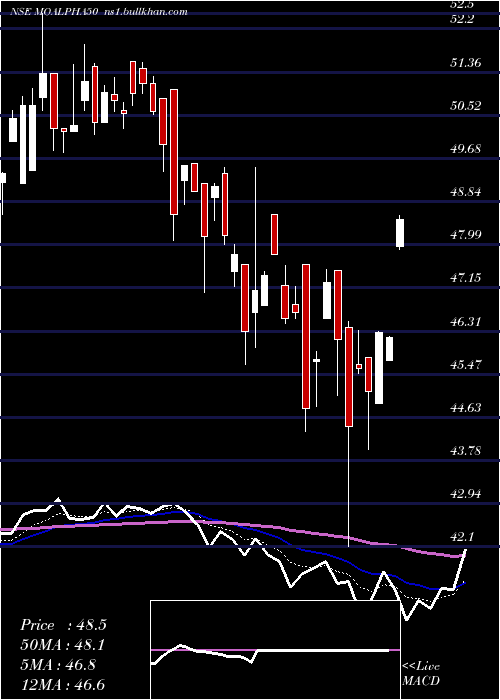Click the 47.15 price axis label
The height and width of the screenshot is (700, 500).
coord(466,278)
